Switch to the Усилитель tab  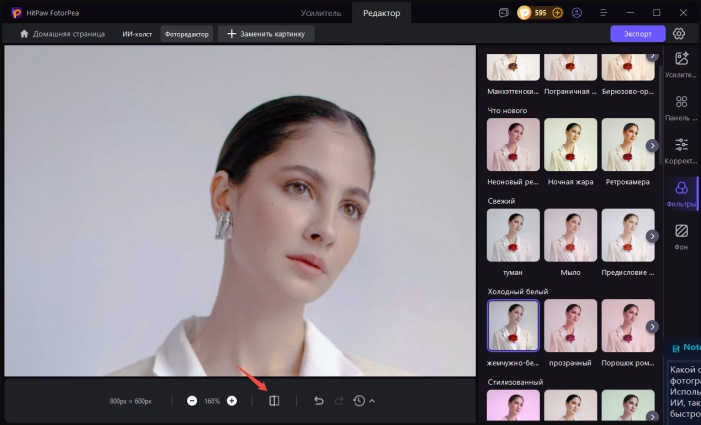coord(320,13)
